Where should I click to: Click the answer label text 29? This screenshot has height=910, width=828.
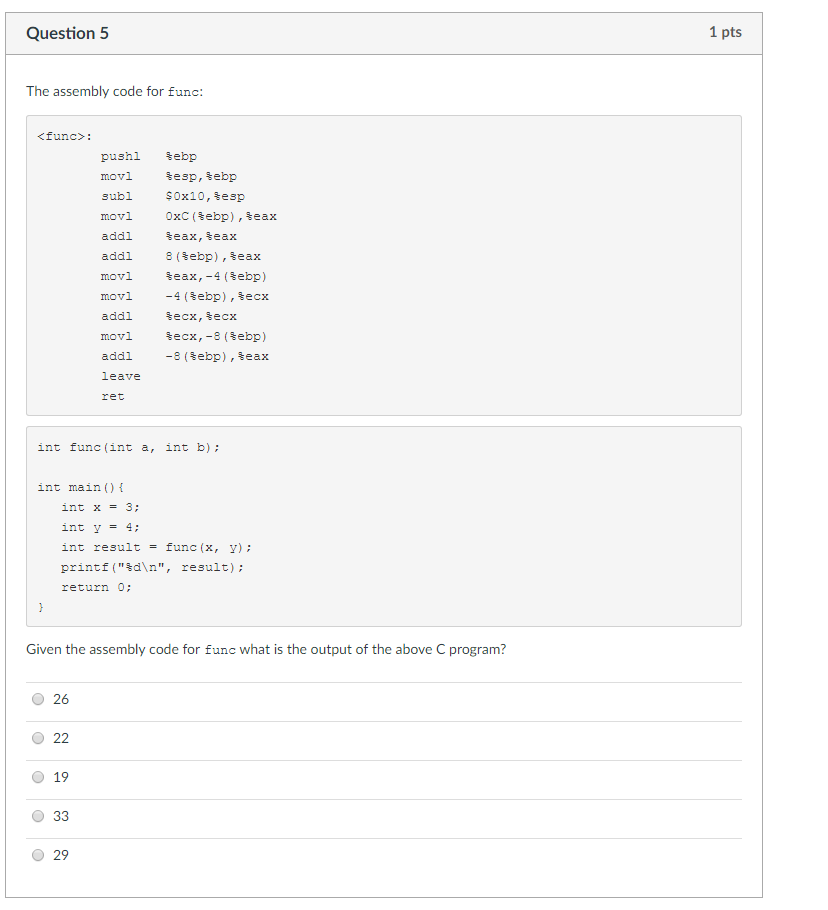[61, 855]
